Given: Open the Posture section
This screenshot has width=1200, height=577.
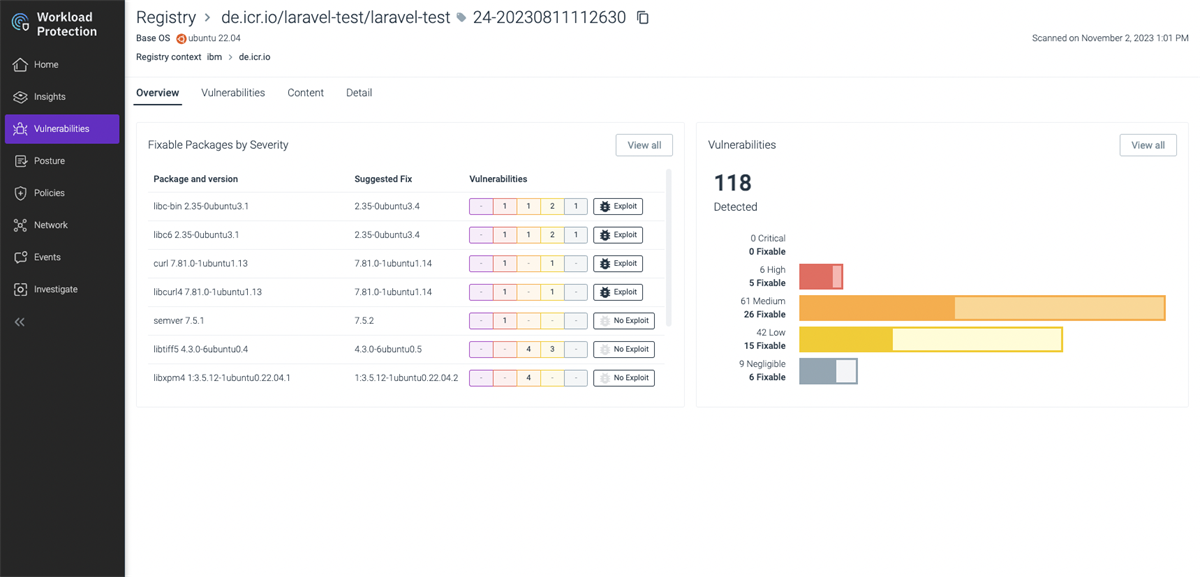Looking at the screenshot, I should point(49,160).
